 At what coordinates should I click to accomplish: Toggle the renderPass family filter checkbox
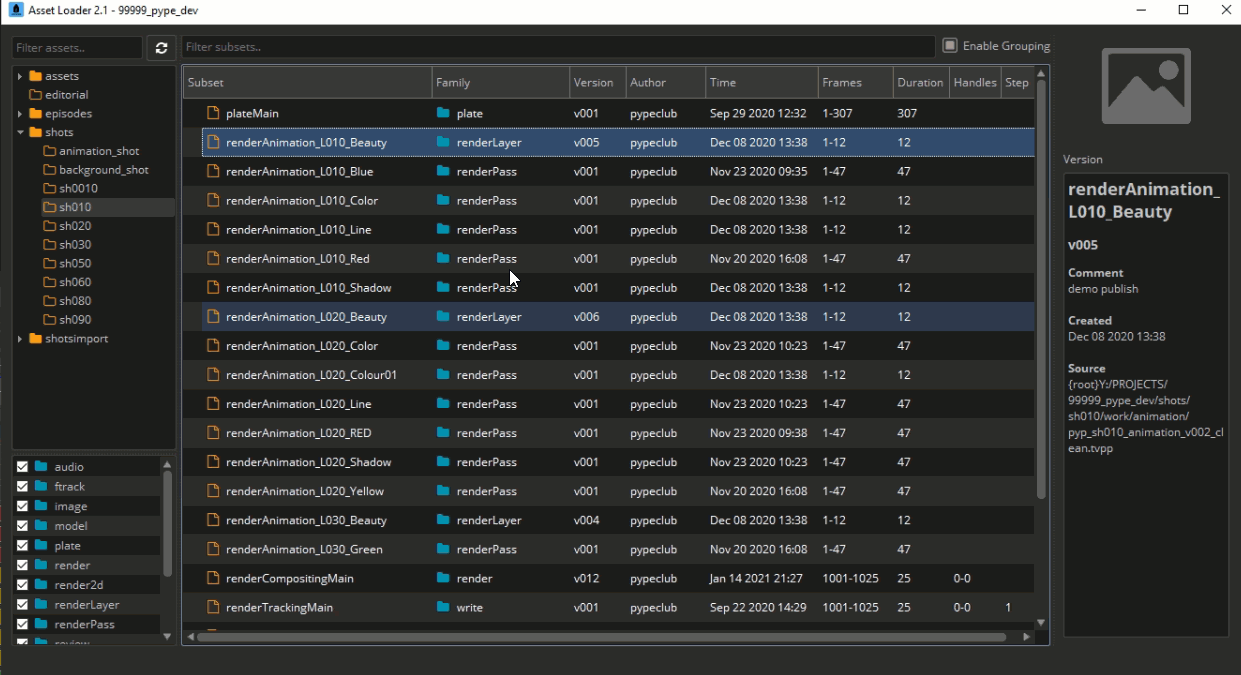point(22,624)
